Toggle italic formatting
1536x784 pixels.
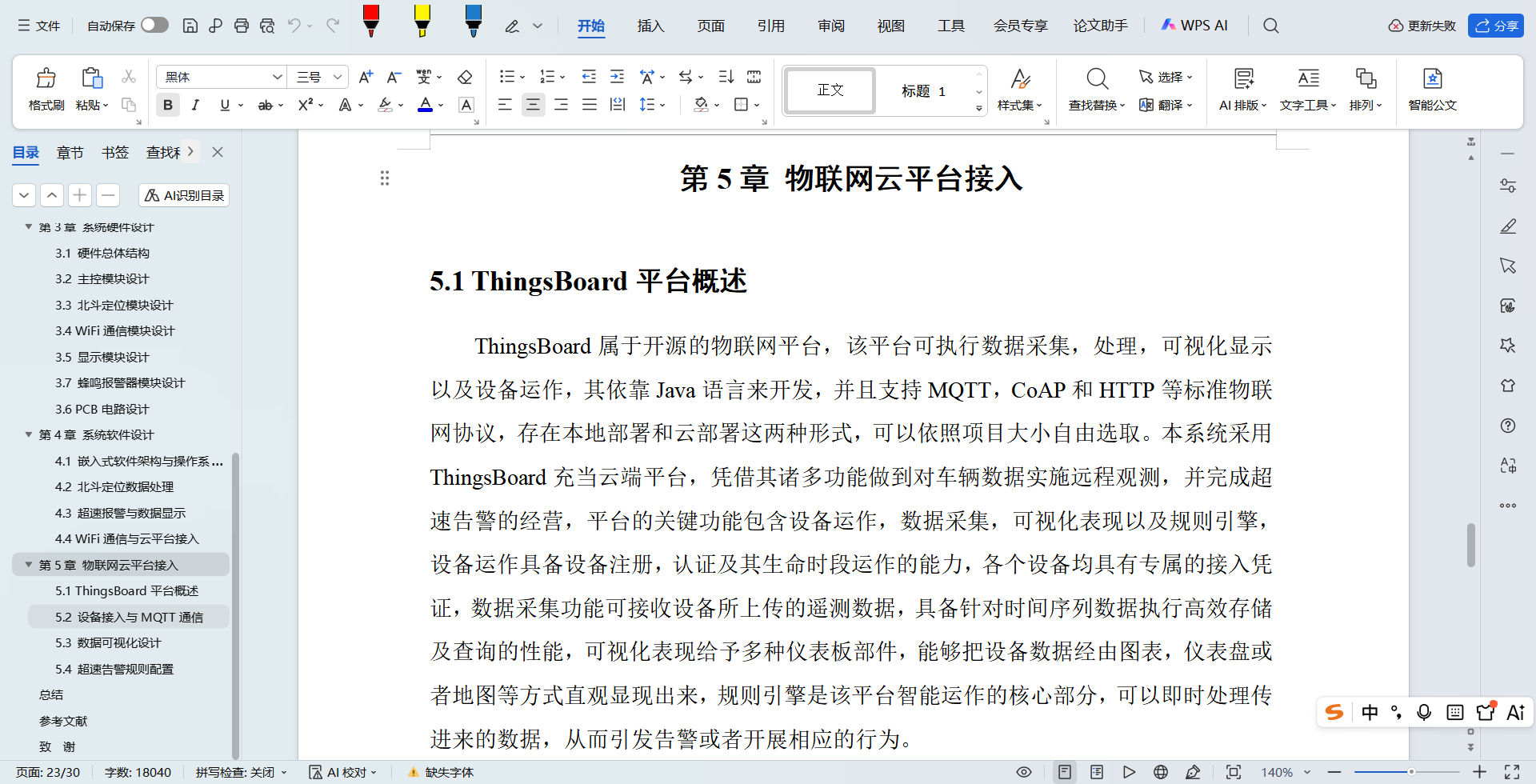coord(195,105)
